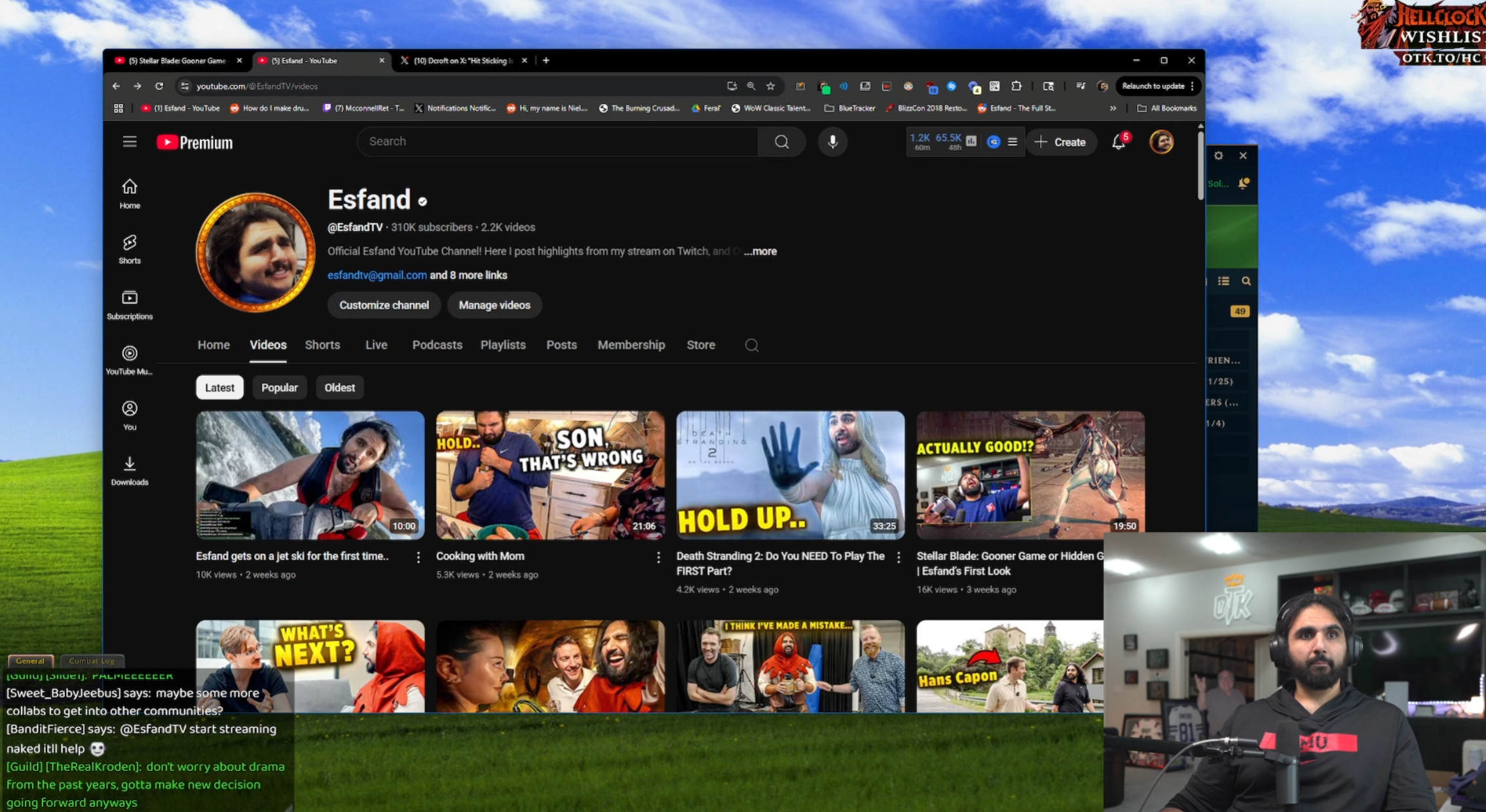
Task: Click Customize channel button
Action: (384, 305)
